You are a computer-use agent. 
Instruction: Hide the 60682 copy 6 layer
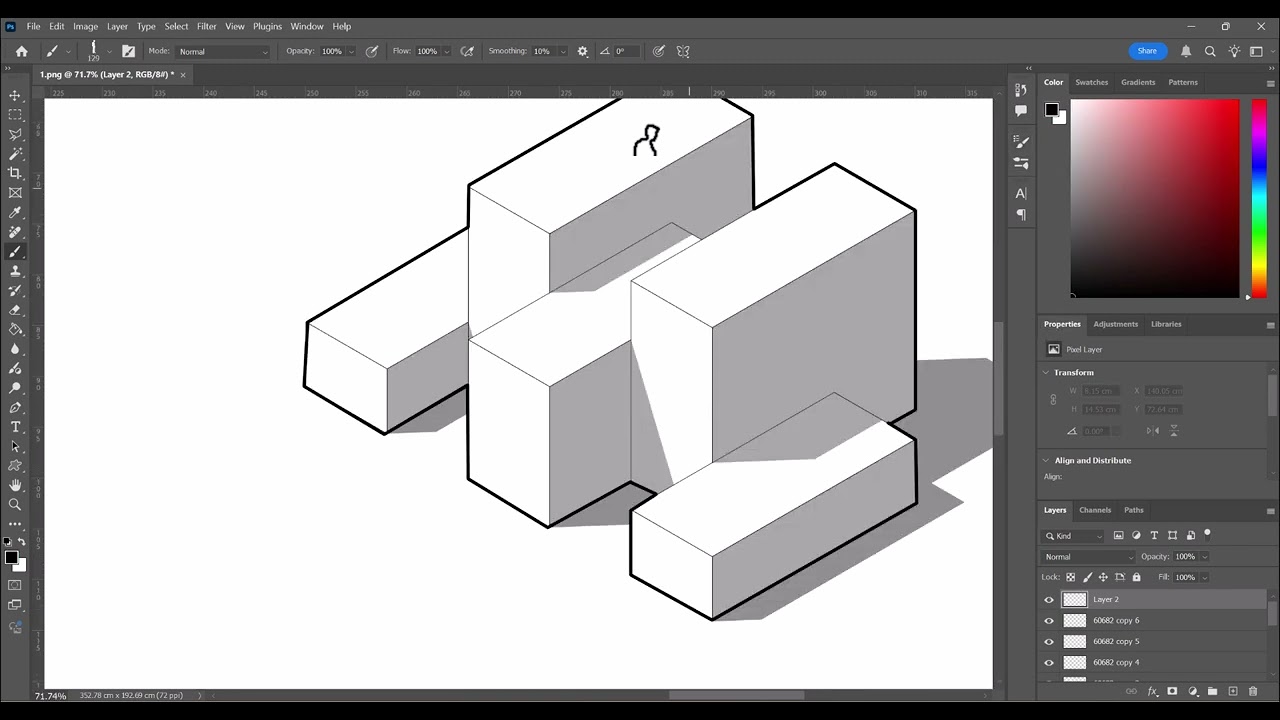pyautogui.click(x=1049, y=621)
